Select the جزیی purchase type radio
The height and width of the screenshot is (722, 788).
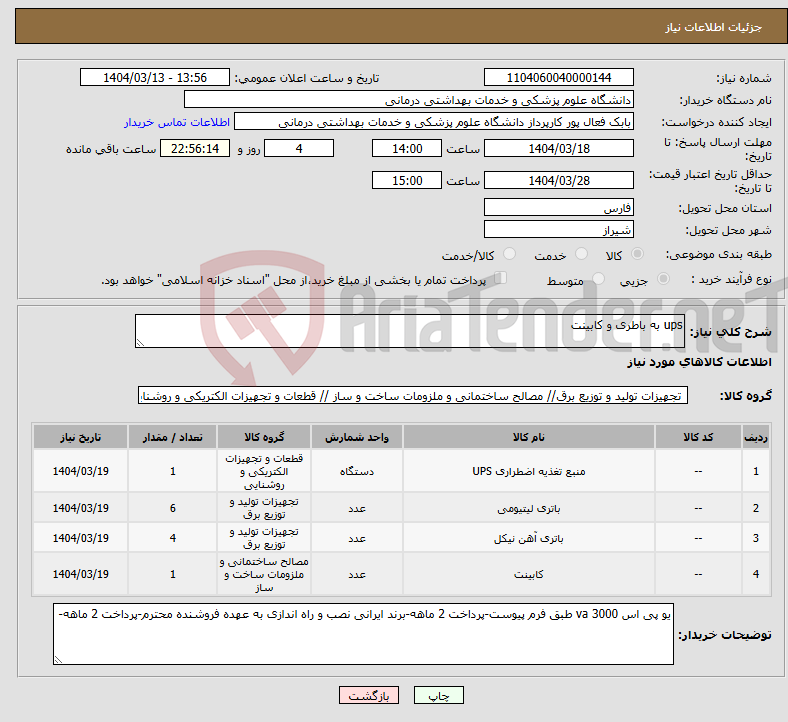[x=663, y=279]
